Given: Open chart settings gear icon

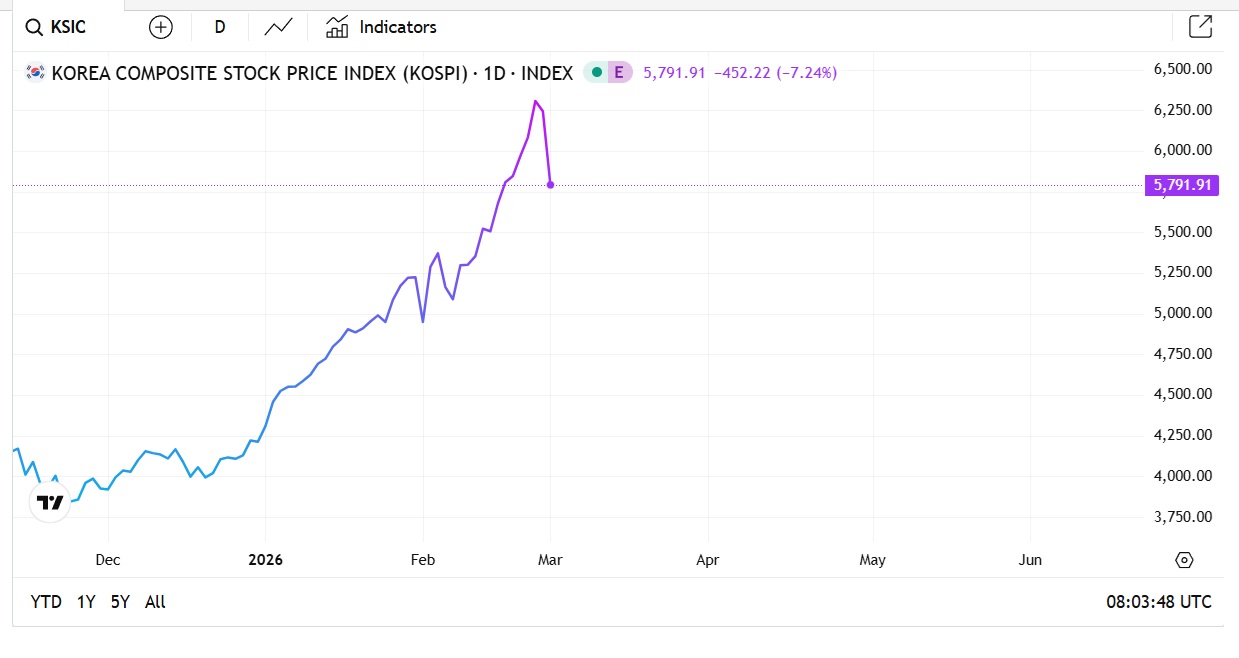Looking at the screenshot, I should tap(1185, 560).
